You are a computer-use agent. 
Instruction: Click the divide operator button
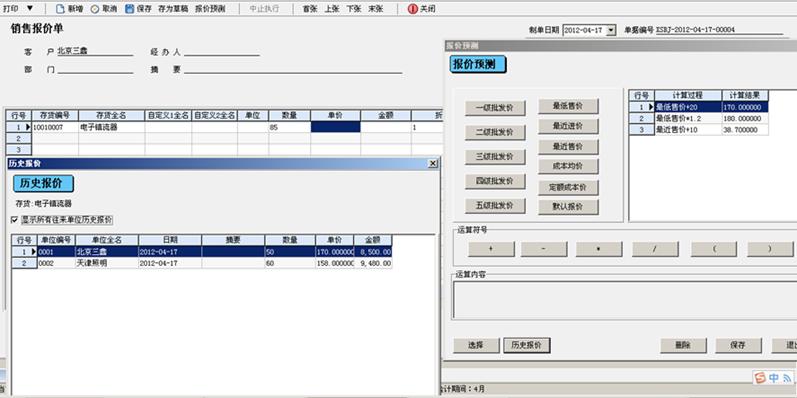655,249
